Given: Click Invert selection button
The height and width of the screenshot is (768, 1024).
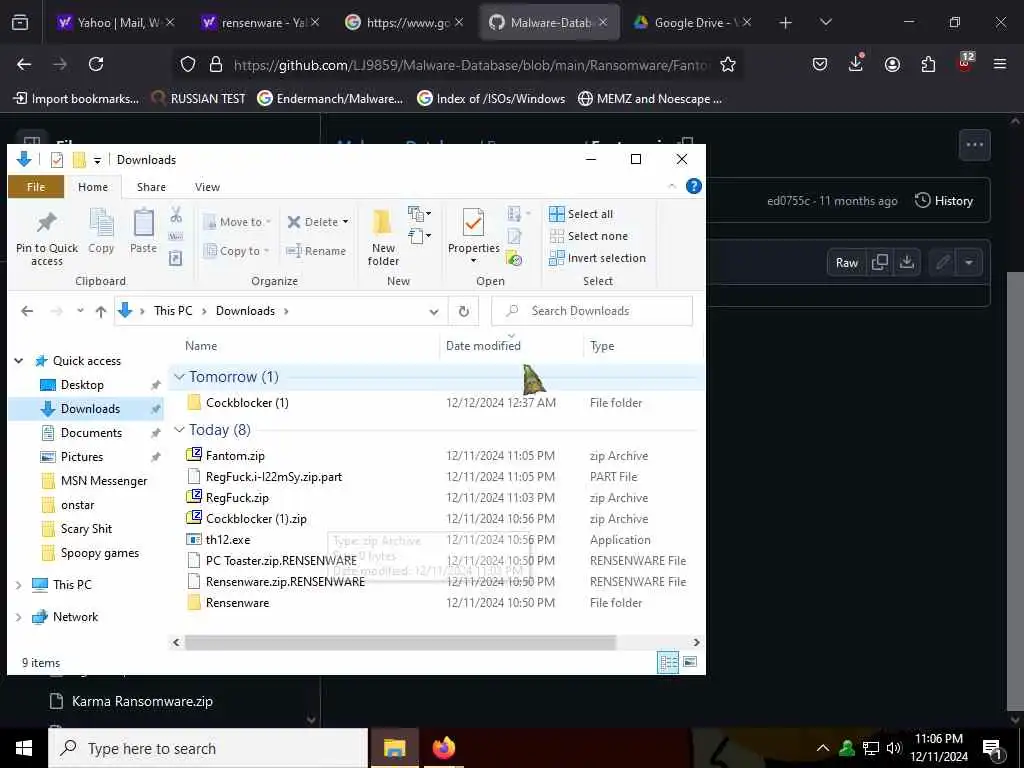Looking at the screenshot, I should 598,259.
